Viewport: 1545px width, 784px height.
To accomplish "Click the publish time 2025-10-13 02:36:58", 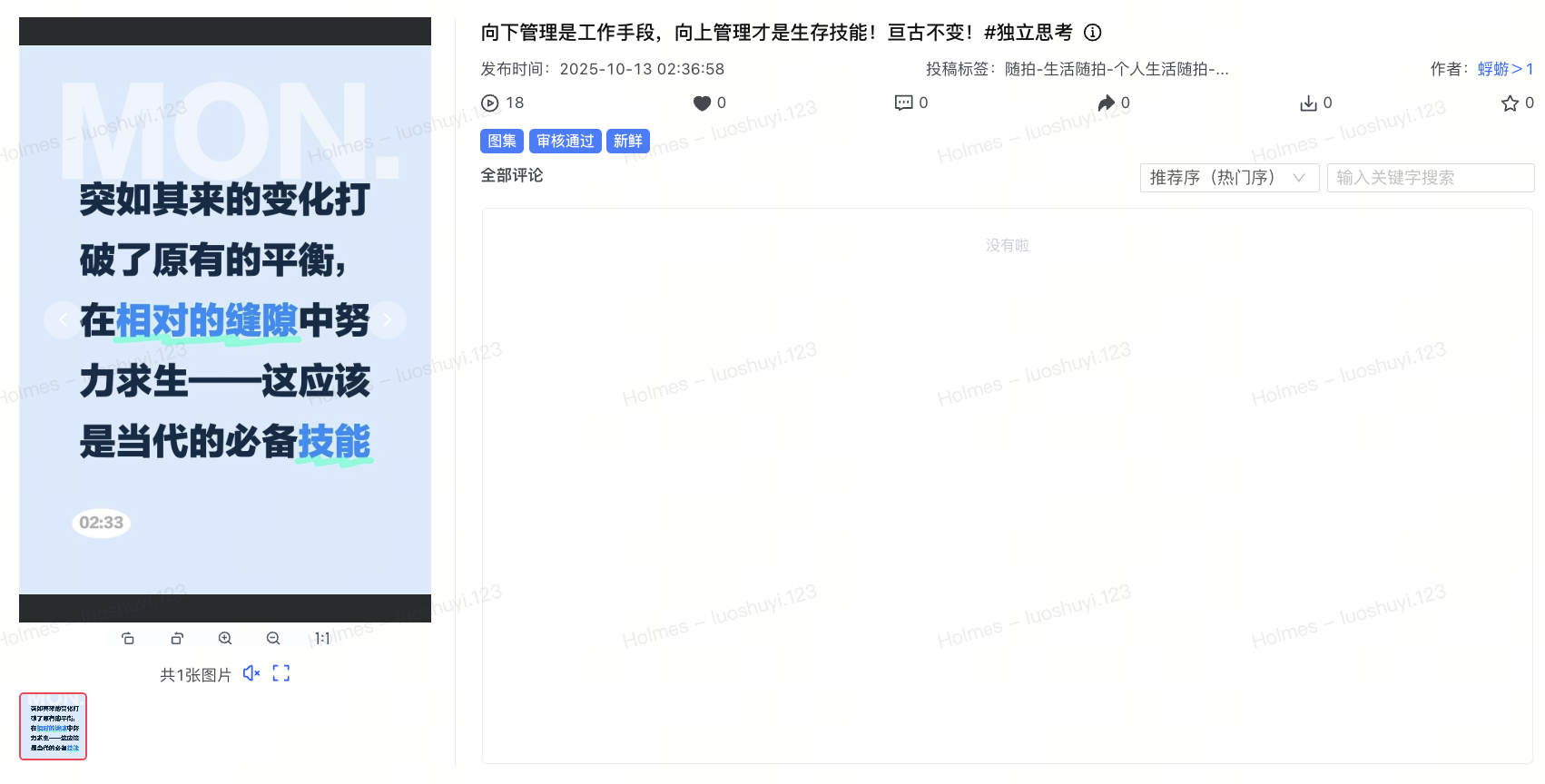I will 642,69.
